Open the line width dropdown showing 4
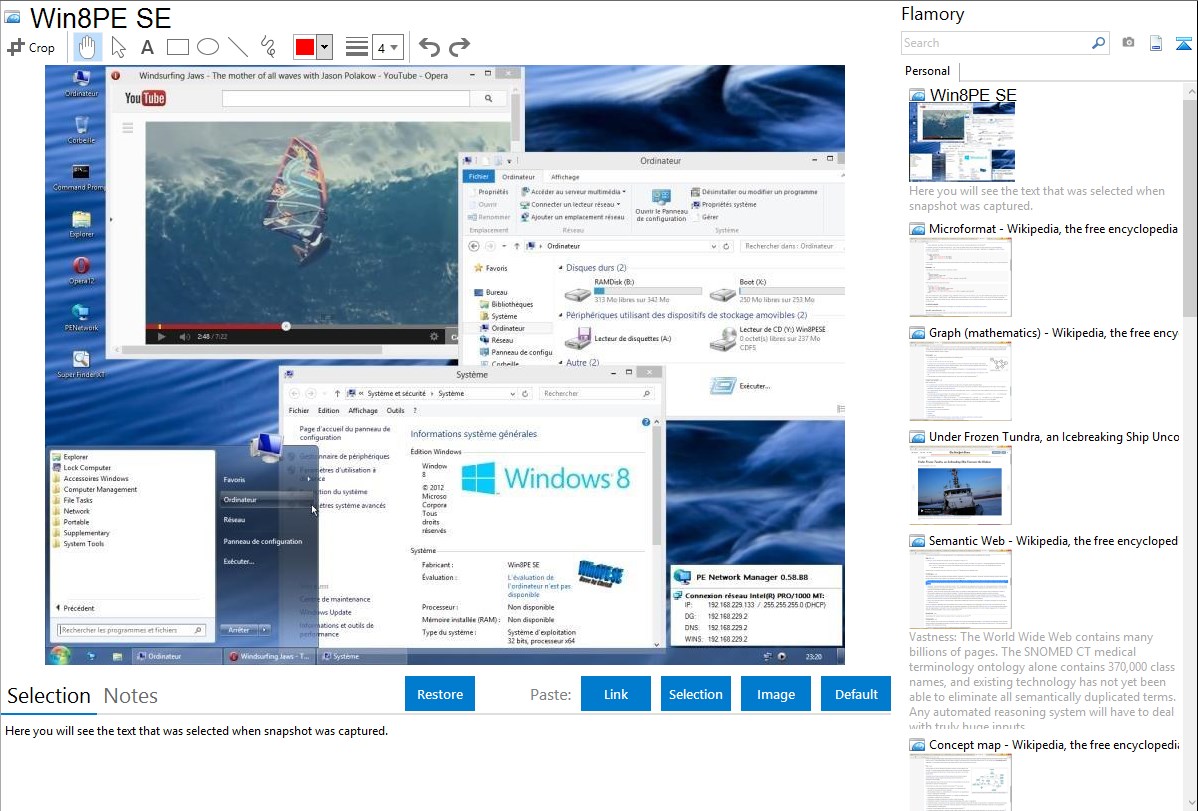The width and height of the screenshot is (1198, 811). point(387,47)
